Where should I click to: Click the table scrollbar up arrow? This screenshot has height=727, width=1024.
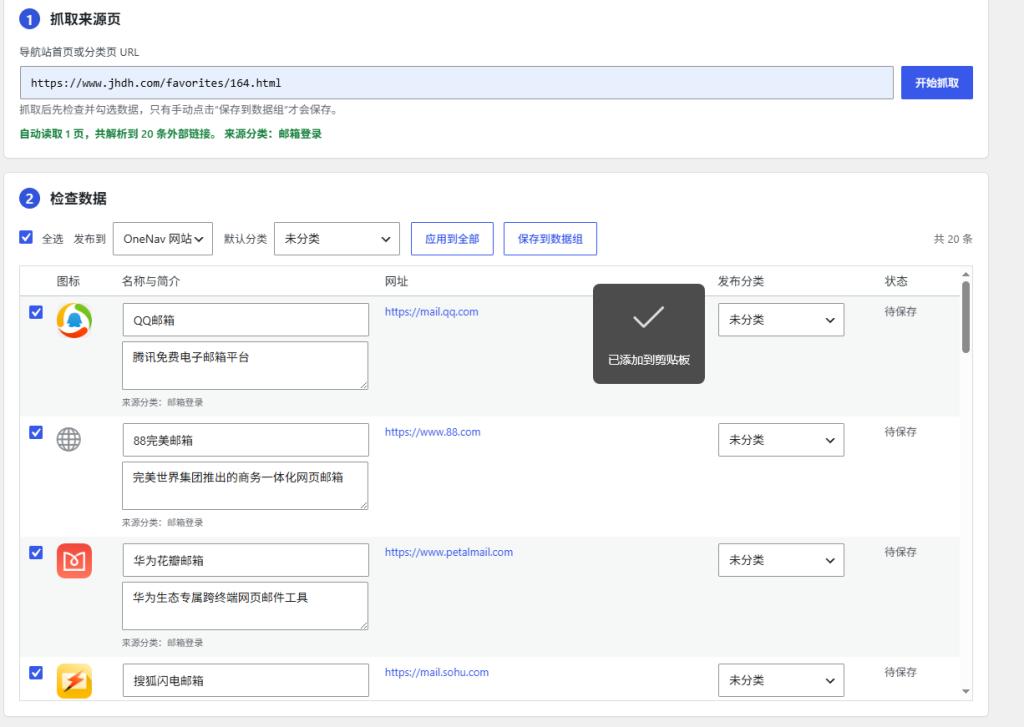pos(966,274)
